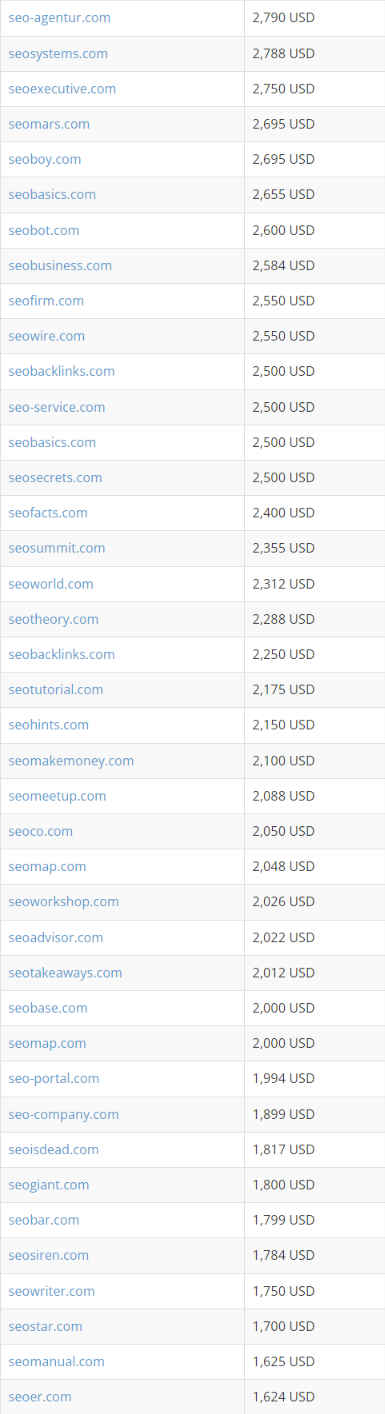Open the seo-agentur.com domain link
This screenshot has height=1414, width=385.
(x=59, y=18)
